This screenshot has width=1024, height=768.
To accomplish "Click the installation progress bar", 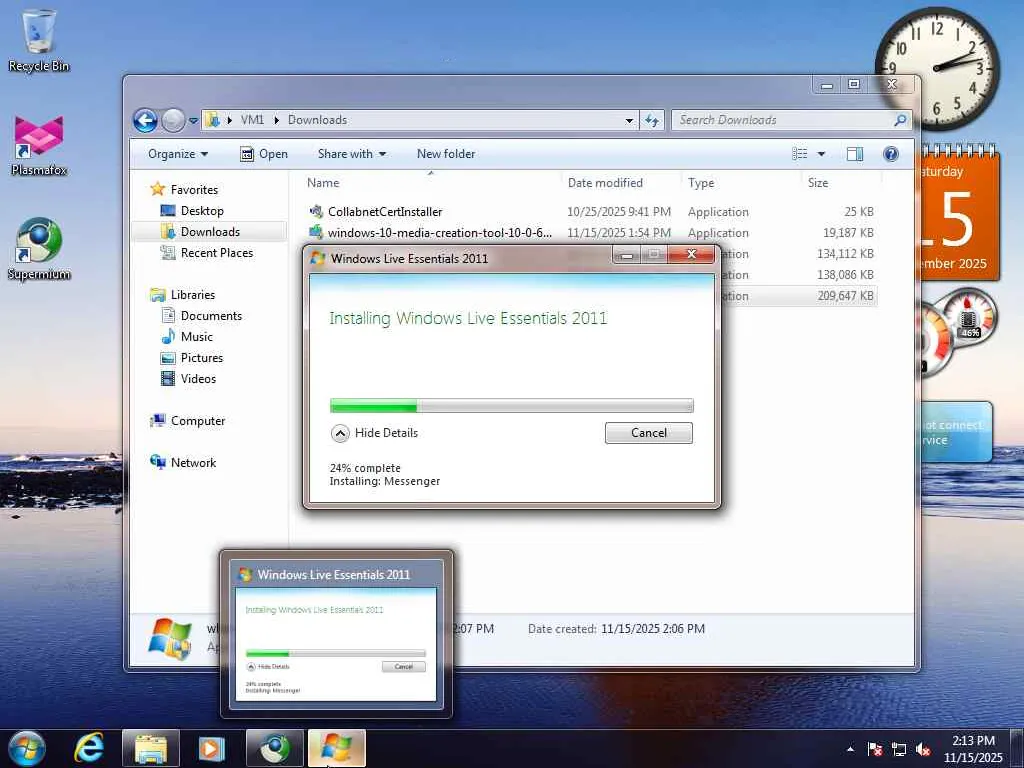I will pyautogui.click(x=511, y=406).
